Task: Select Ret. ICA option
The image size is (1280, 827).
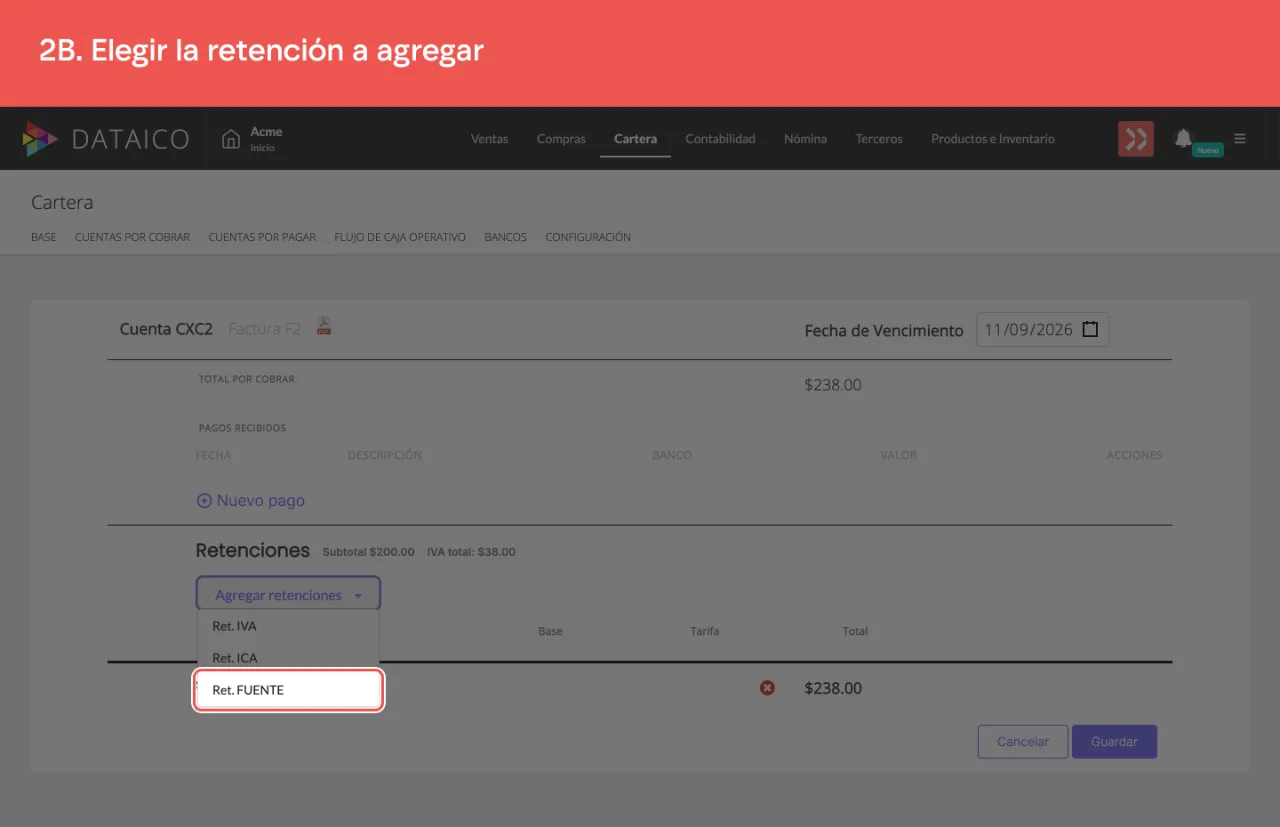Action: click(288, 658)
